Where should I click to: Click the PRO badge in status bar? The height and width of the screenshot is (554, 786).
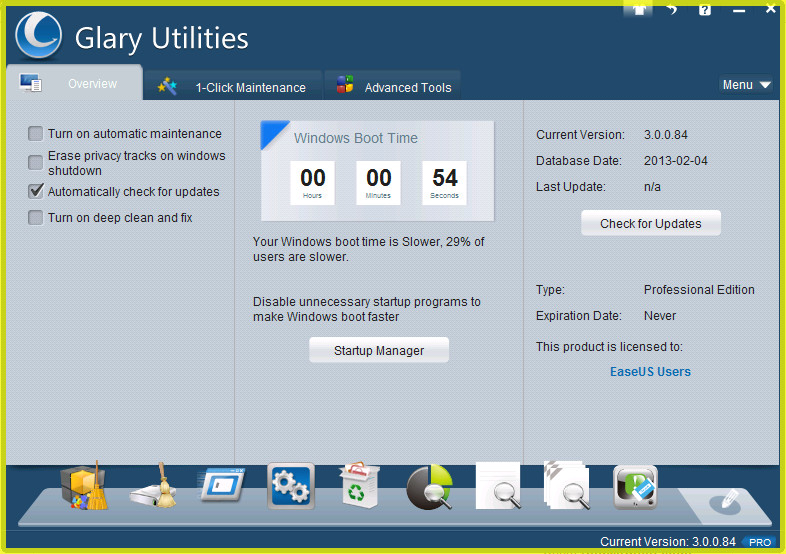click(759, 542)
